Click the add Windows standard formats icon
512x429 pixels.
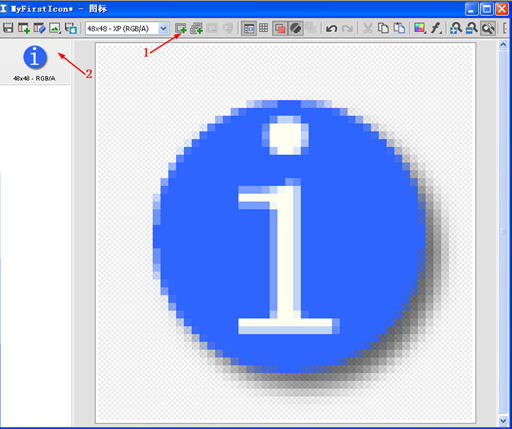click(x=197, y=28)
